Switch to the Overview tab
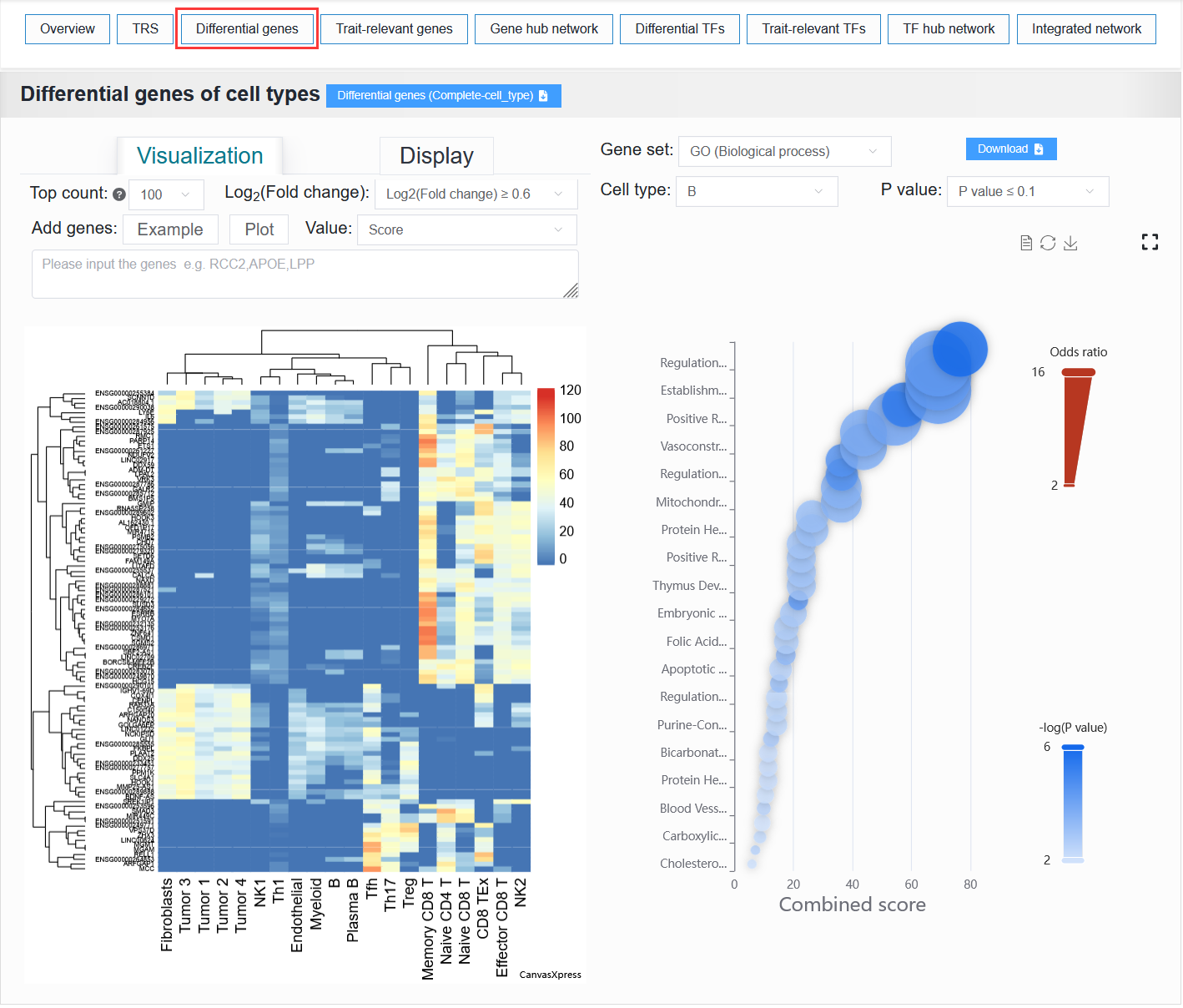1183x1008 pixels. point(68,28)
